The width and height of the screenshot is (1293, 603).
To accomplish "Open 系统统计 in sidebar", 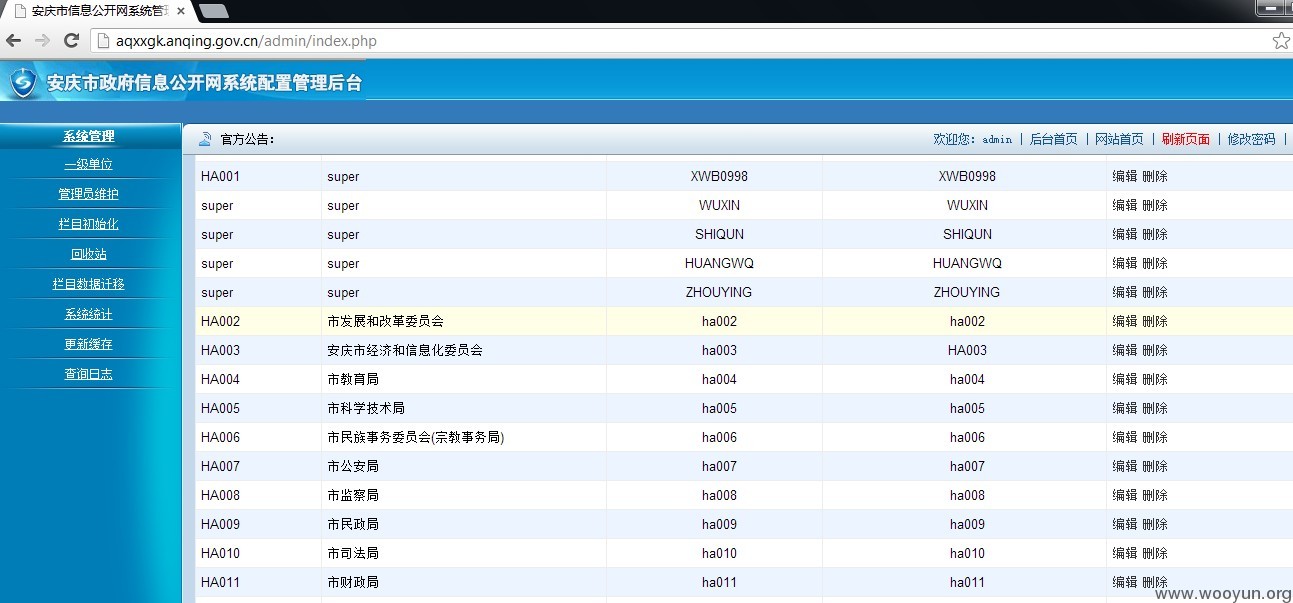I will coord(88,314).
